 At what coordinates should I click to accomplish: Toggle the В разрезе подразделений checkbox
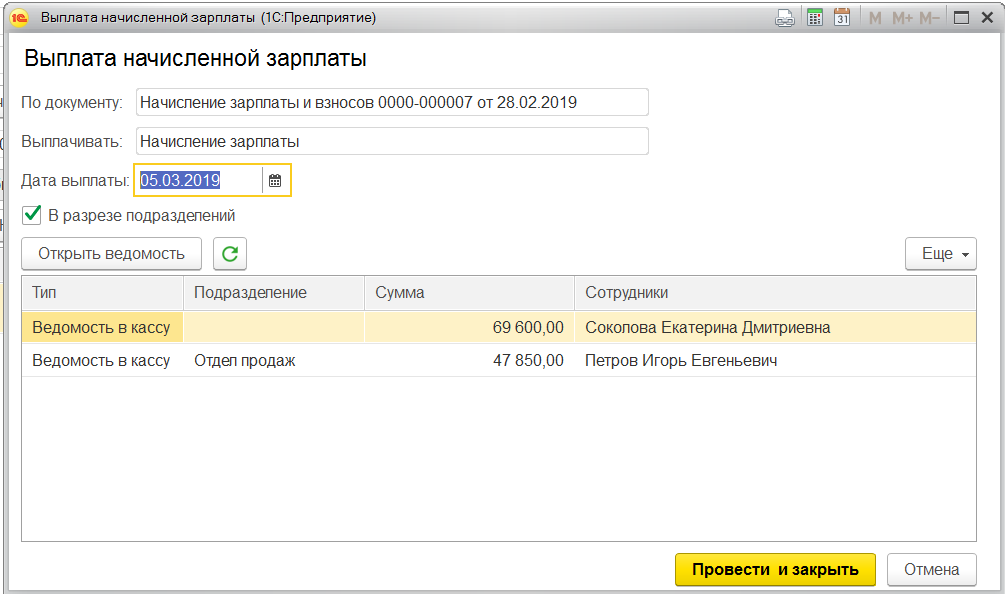[32, 215]
